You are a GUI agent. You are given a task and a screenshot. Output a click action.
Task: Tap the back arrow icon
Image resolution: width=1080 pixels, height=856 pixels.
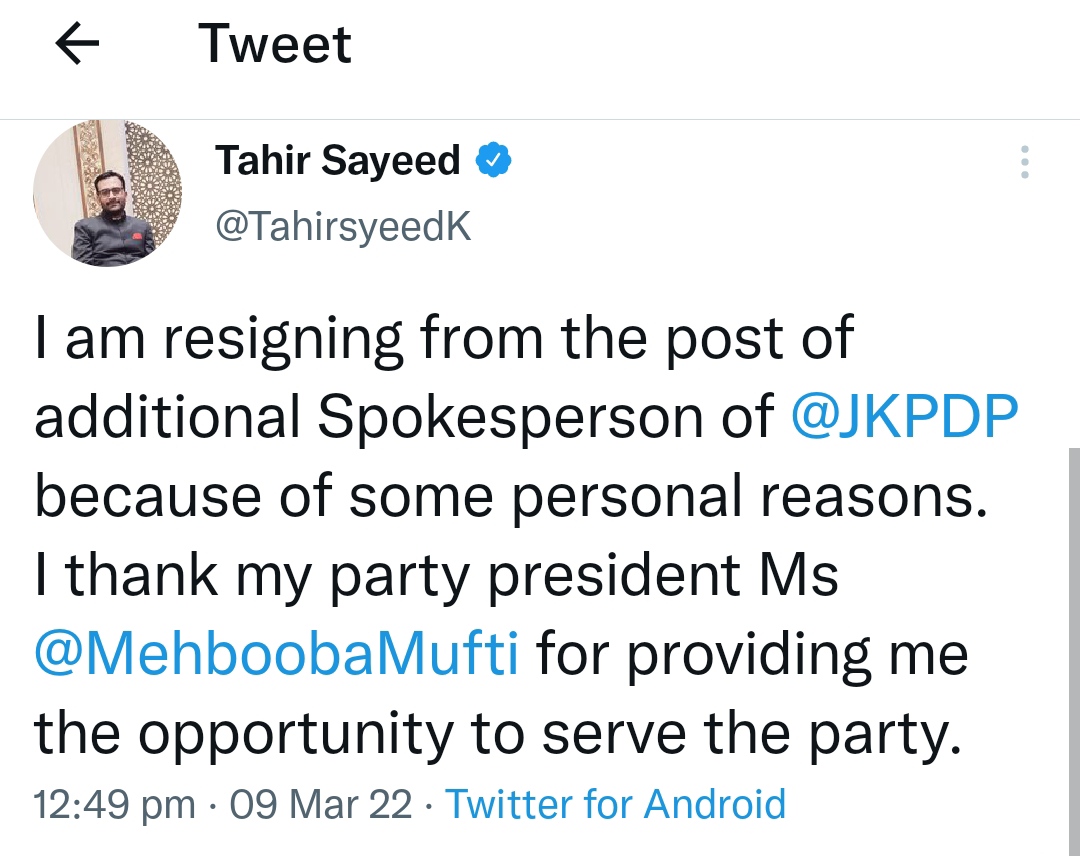pos(77,45)
